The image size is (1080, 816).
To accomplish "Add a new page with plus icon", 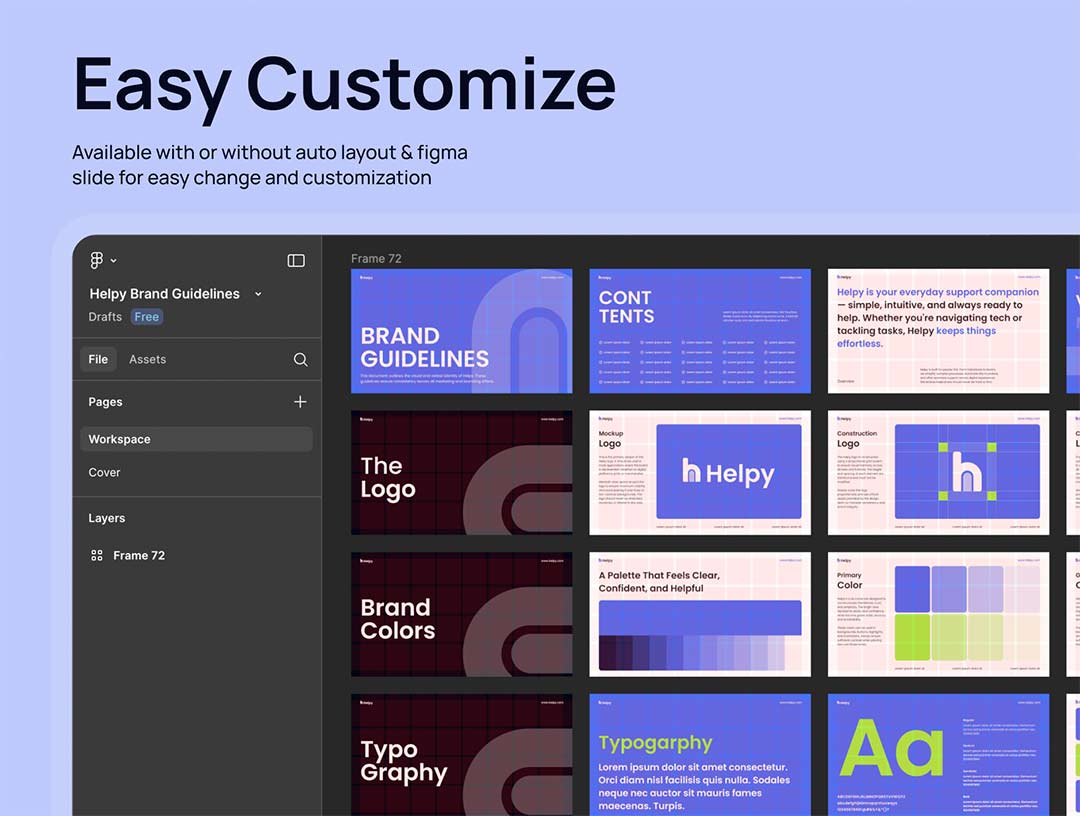I will point(300,402).
